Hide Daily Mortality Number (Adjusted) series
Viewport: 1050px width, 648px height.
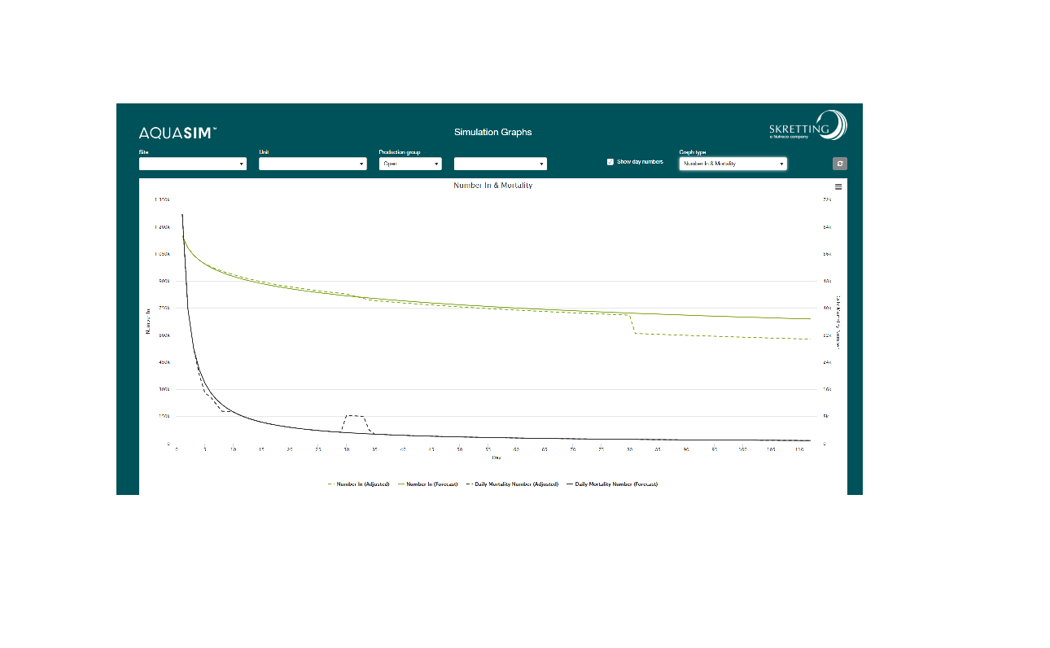[516, 483]
